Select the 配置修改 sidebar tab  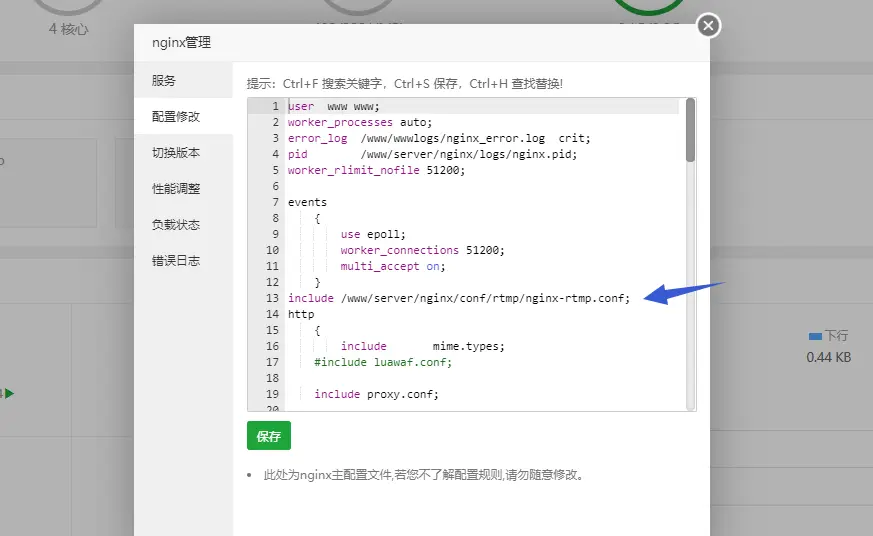[x=176, y=117]
